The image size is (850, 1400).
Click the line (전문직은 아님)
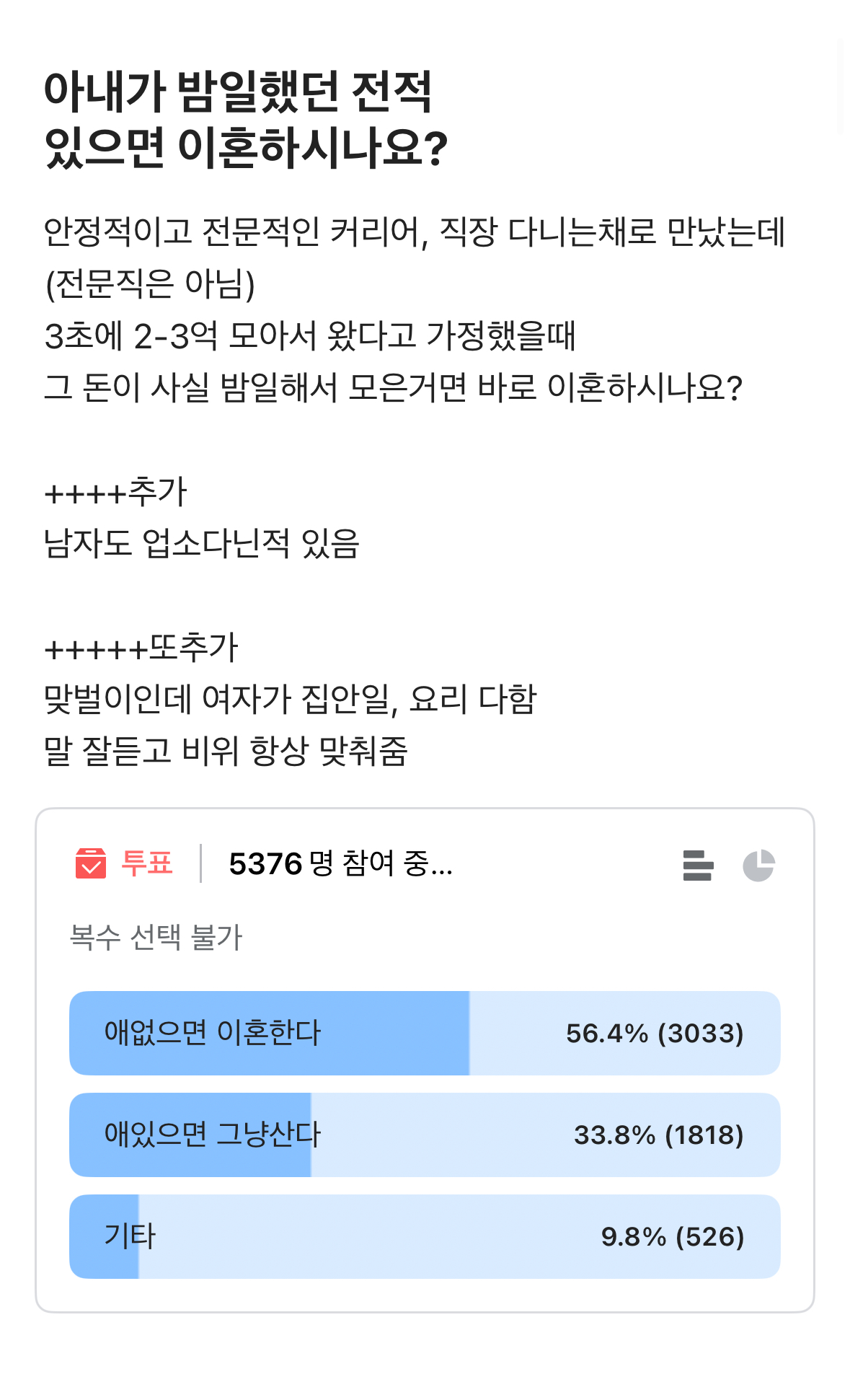[x=150, y=284]
